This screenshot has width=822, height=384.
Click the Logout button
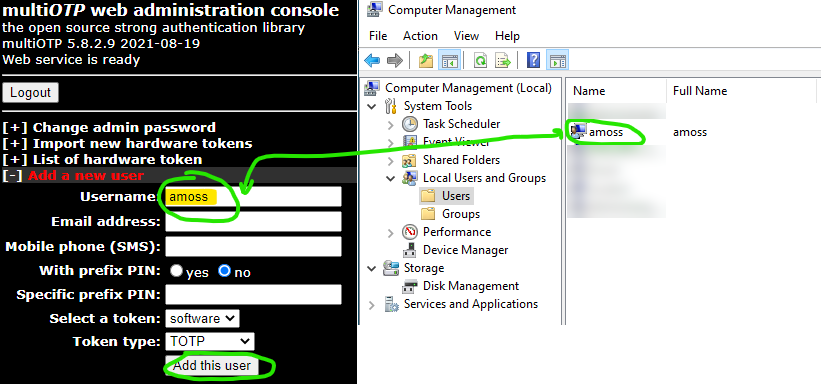pos(30,93)
